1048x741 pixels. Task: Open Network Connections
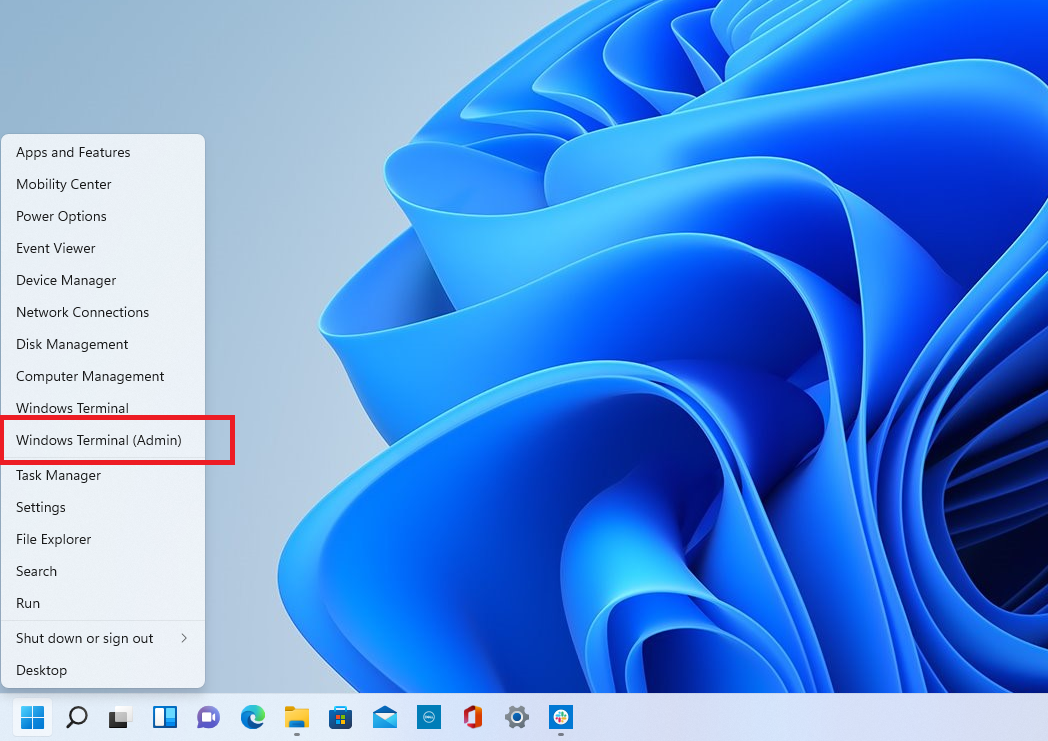pyautogui.click(x=82, y=312)
